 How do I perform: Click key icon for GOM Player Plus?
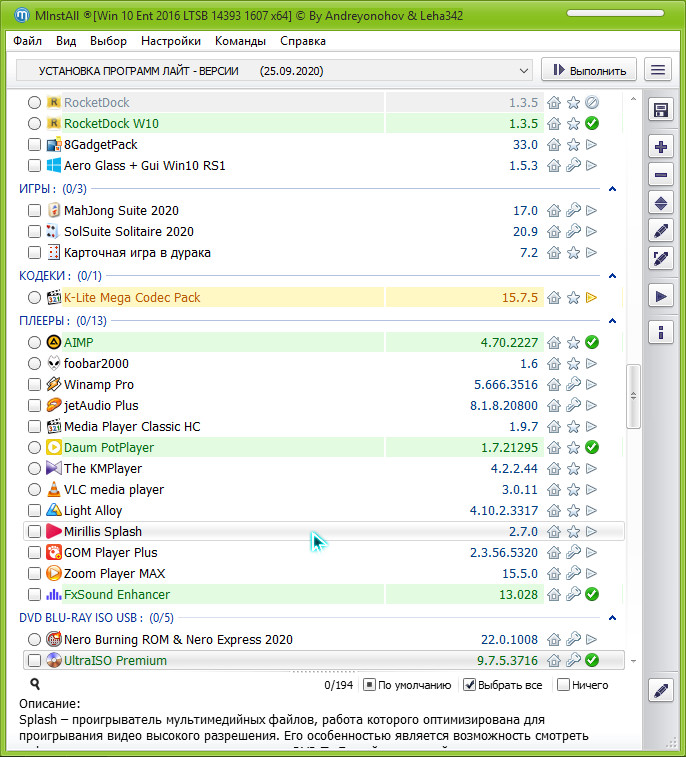pos(573,552)
